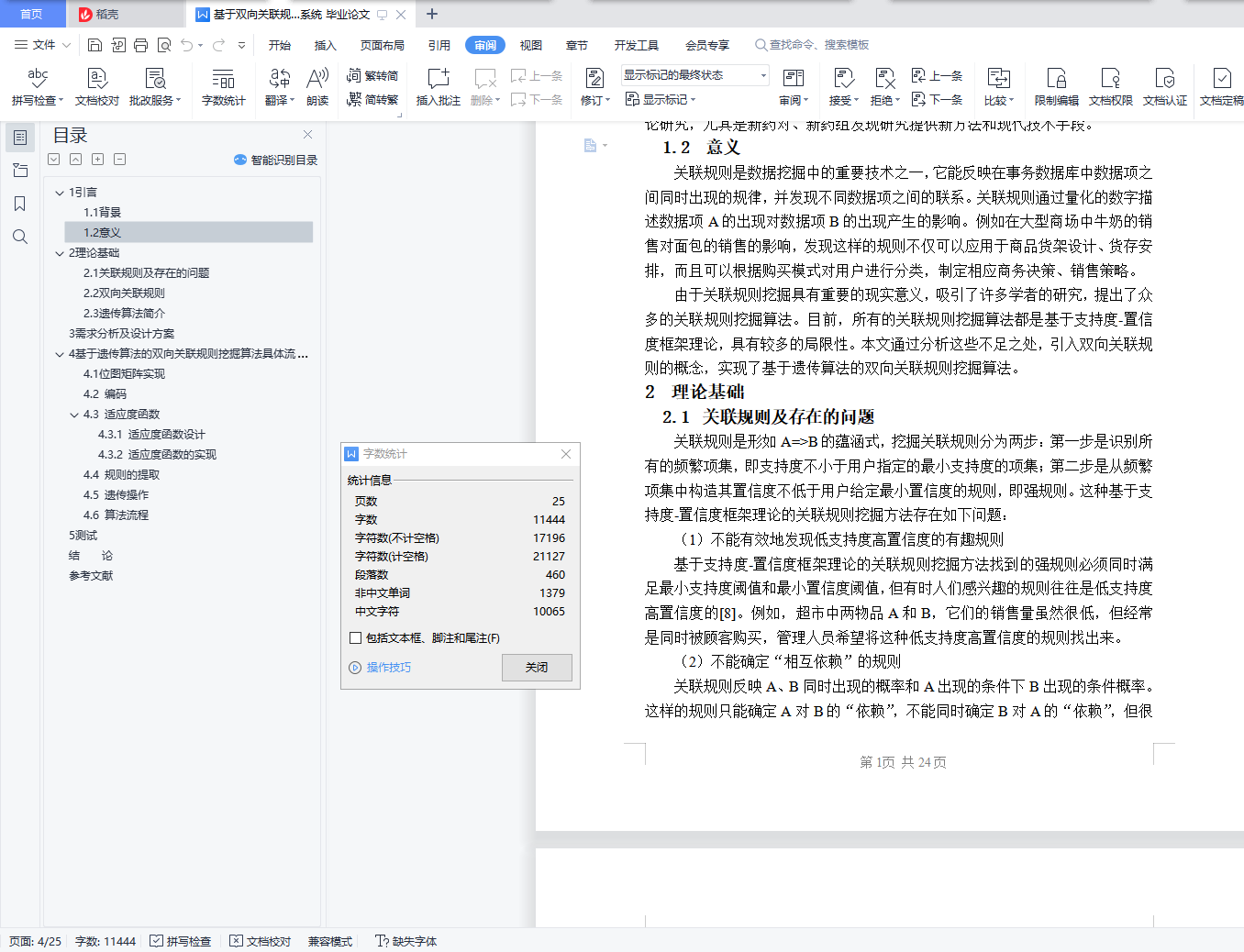Viewport: 1244px width, 952px height.
Task: Collapse the 4基于遗传算法 outline section
Action: point(60,354)
